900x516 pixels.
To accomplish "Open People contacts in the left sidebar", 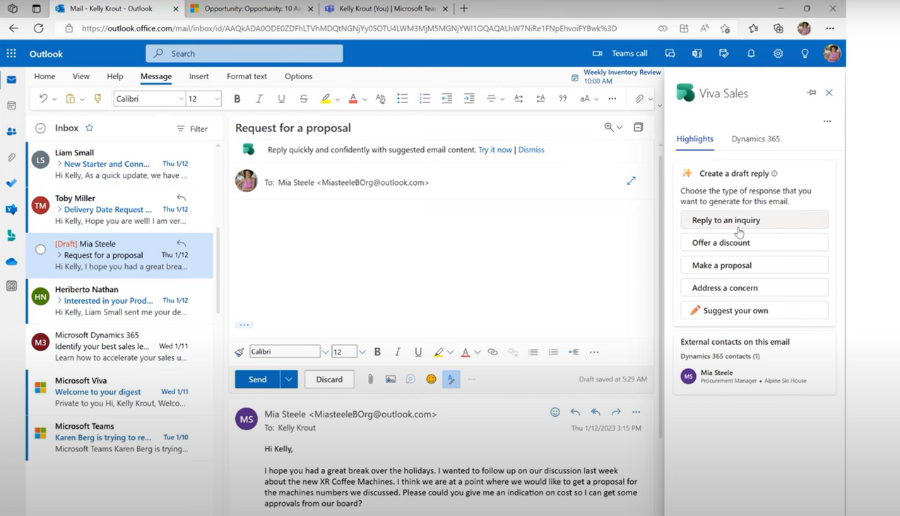I will pyautogui.click(x=12, y=131).
